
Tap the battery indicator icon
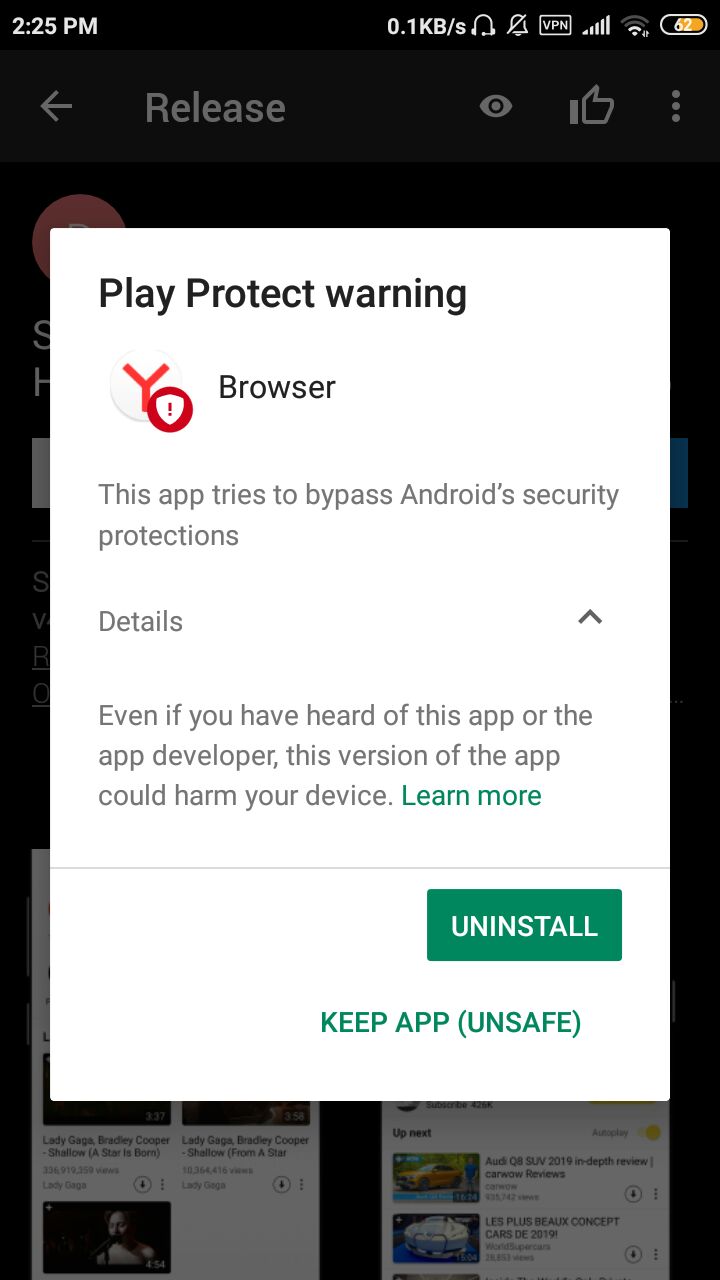(x=683, y=26)
